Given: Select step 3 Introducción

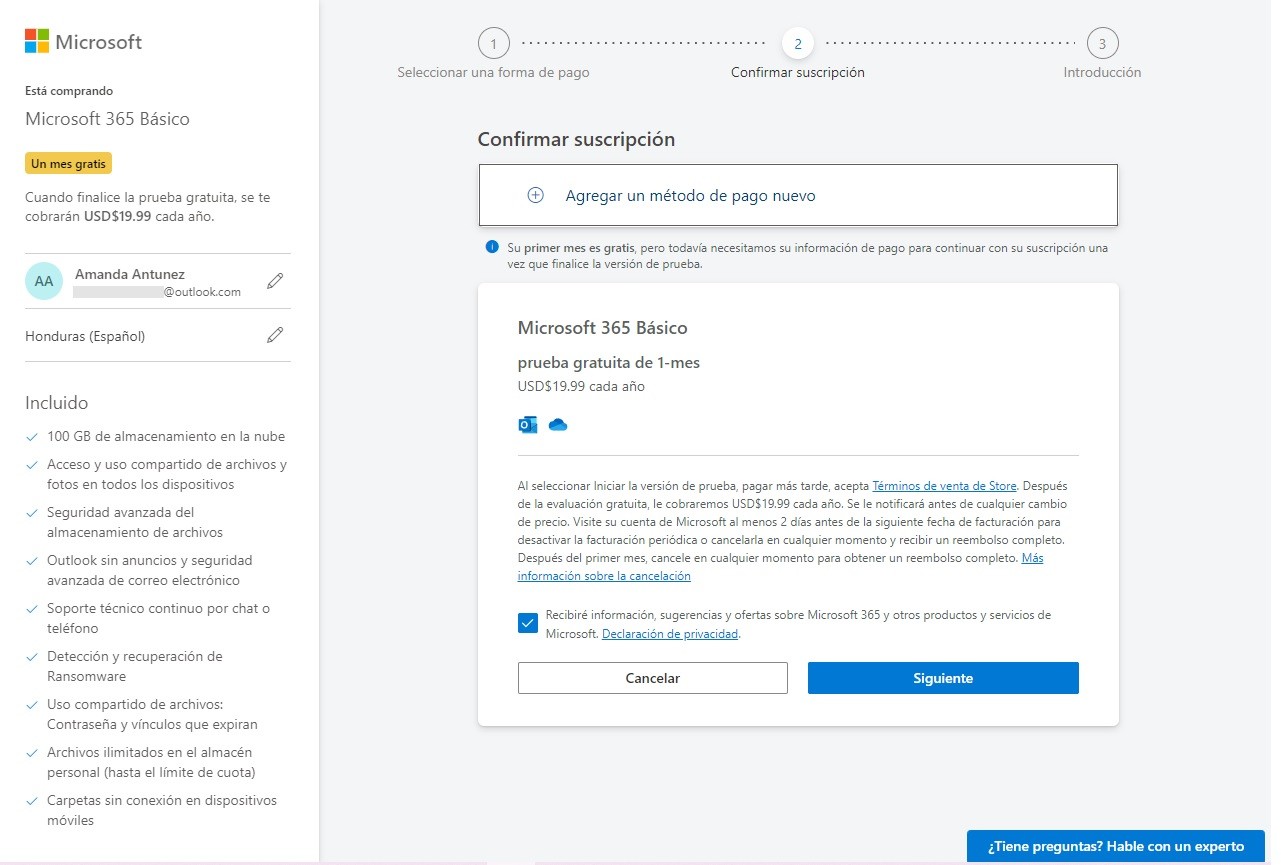Looking at the screenshot, I should (x=1102, y=44).
